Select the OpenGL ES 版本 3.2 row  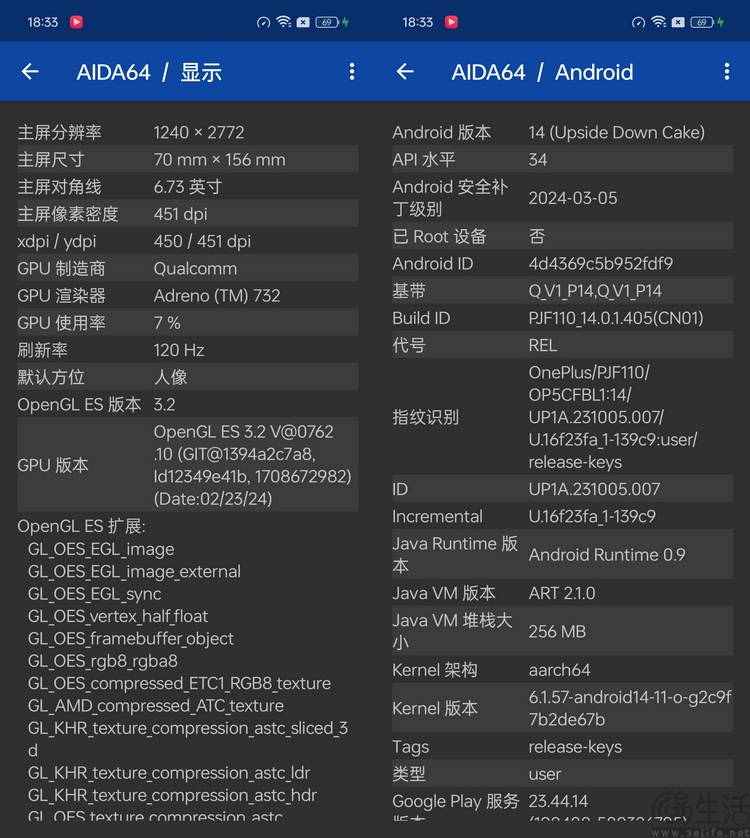click(188, 405)
